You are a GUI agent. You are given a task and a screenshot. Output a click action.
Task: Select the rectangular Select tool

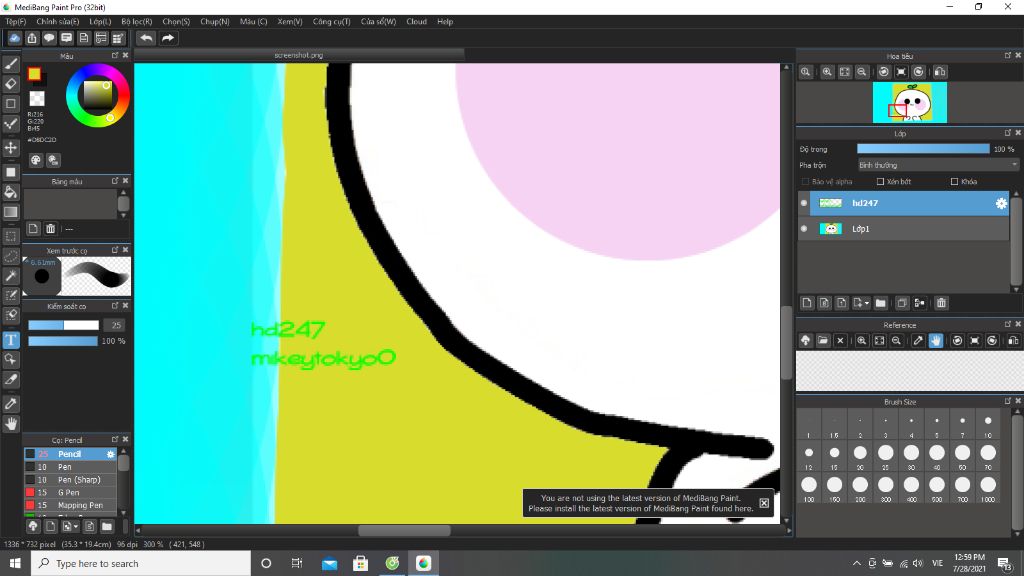click(x=11, y=236)
